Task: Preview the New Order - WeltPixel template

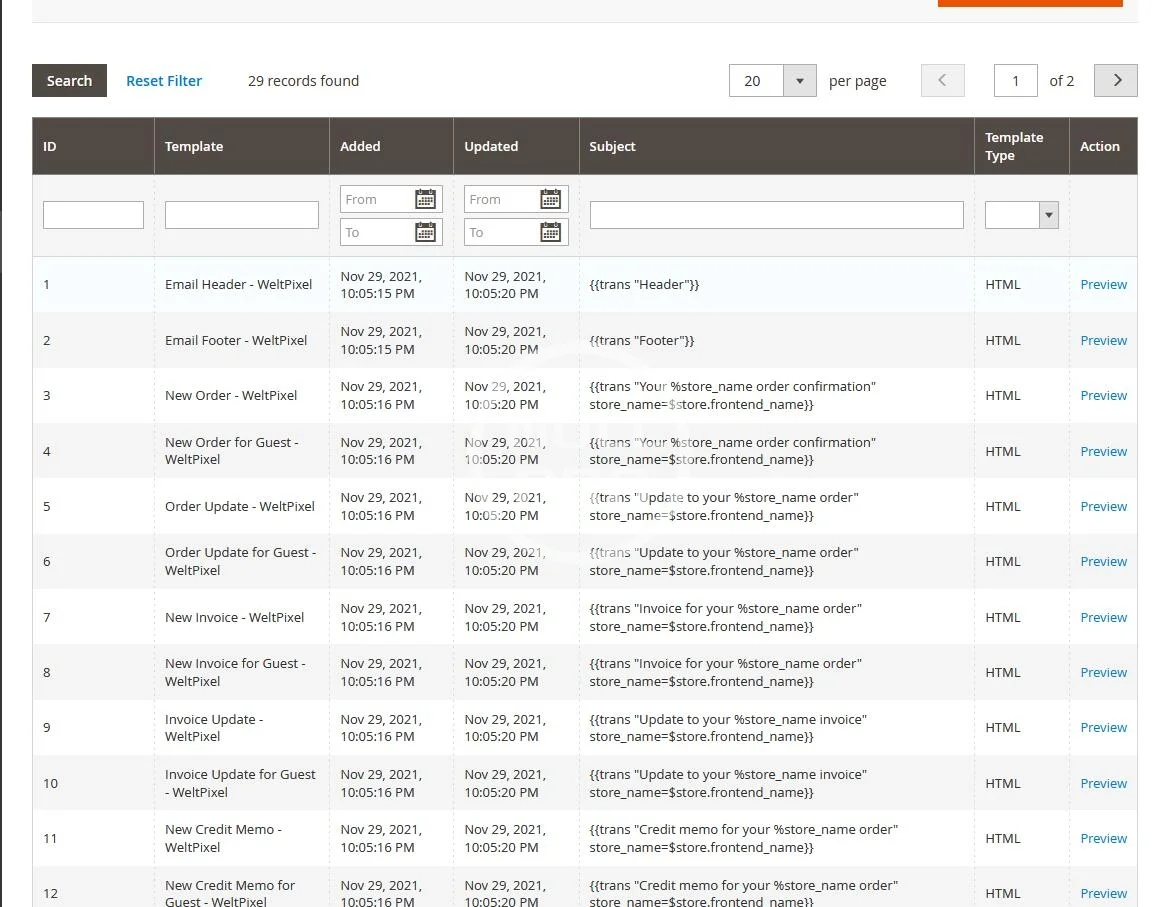Action: [1103, 396]
